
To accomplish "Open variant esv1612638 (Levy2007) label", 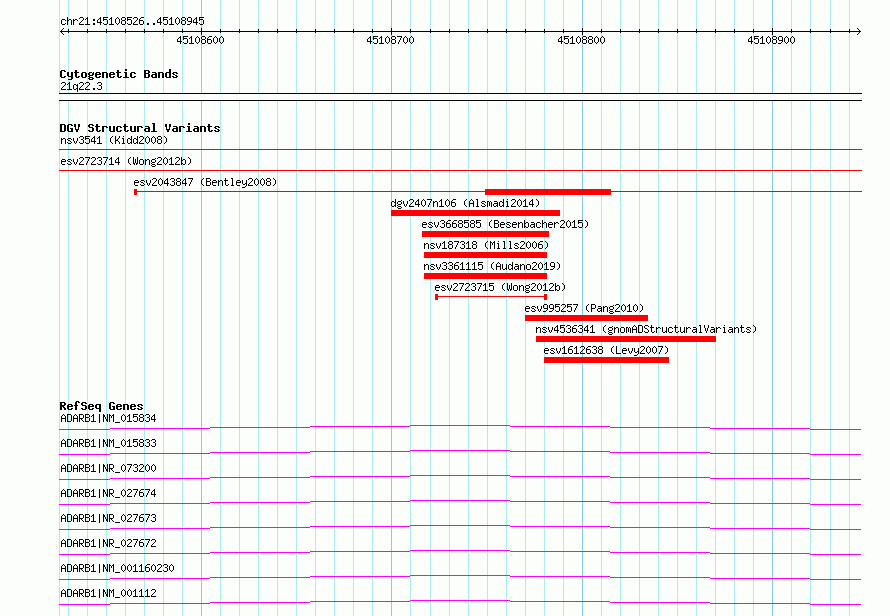I will pyautogui.click(x=606, y=350).
